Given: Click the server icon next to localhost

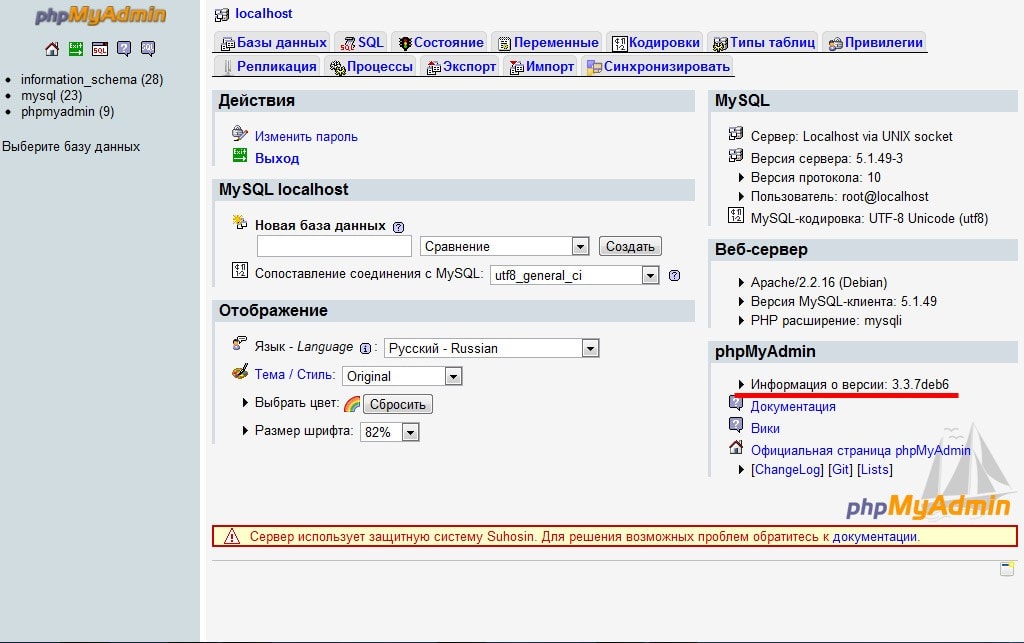Looking at the screenshot, I should 222,14.
